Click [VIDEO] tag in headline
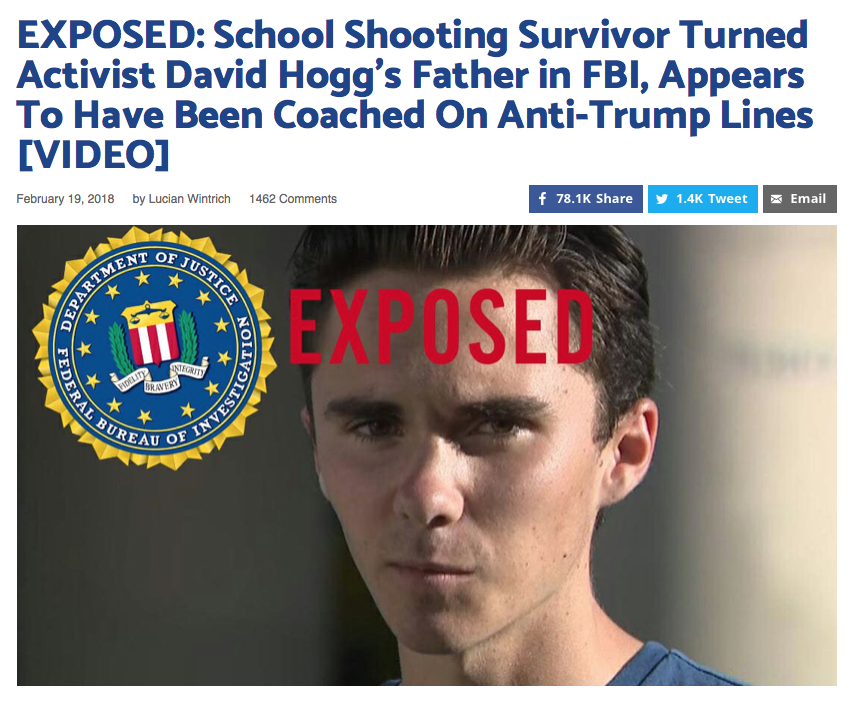The height and width of the screenshot is (703, 852). click(x=93, y=155)
